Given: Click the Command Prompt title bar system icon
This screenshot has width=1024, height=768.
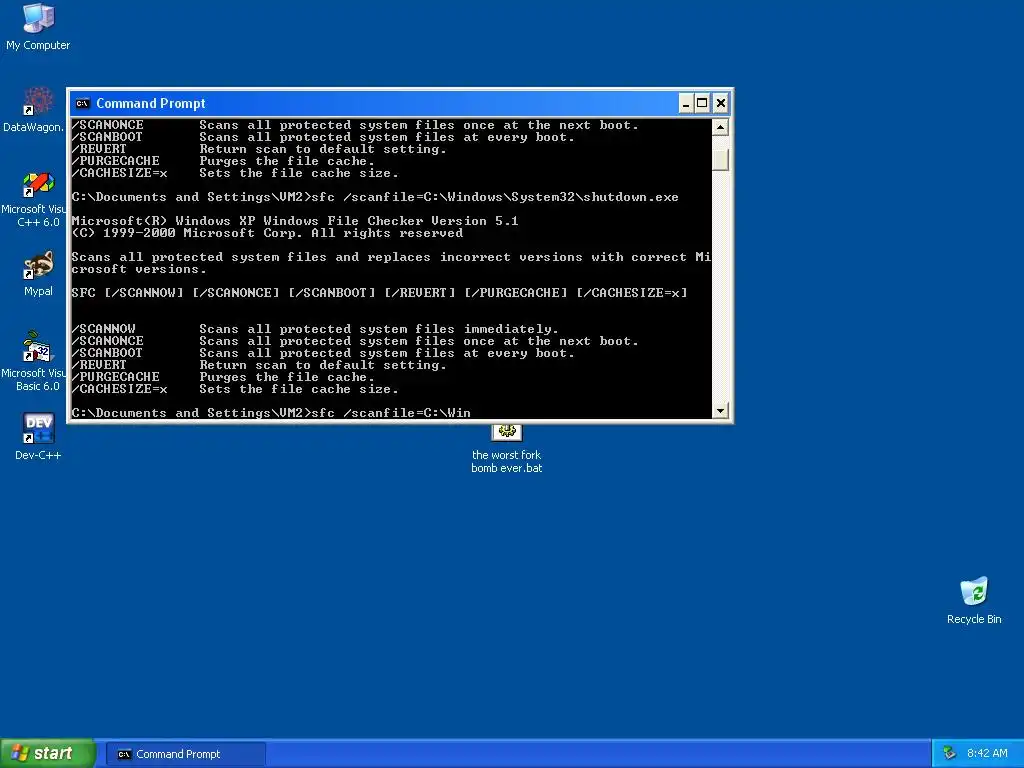Looking at the screenshot, I should (82, 103).
